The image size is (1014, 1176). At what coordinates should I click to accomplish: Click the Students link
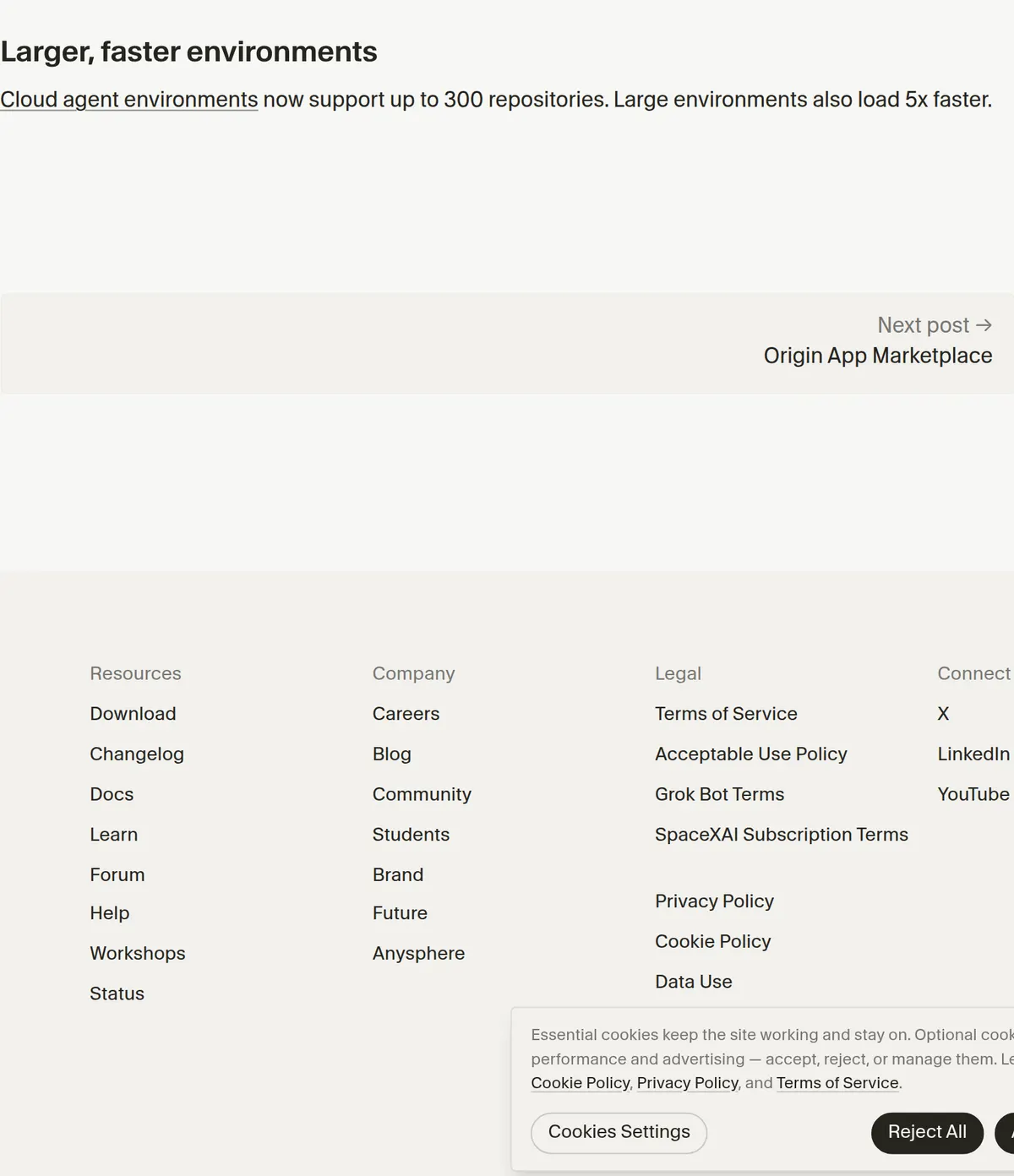pos(411,835)
